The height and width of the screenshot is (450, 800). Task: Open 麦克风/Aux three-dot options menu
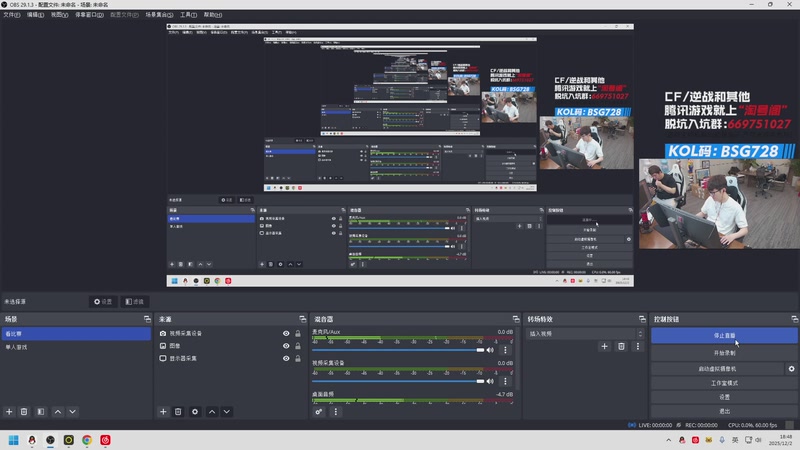[x=505, y=350]
